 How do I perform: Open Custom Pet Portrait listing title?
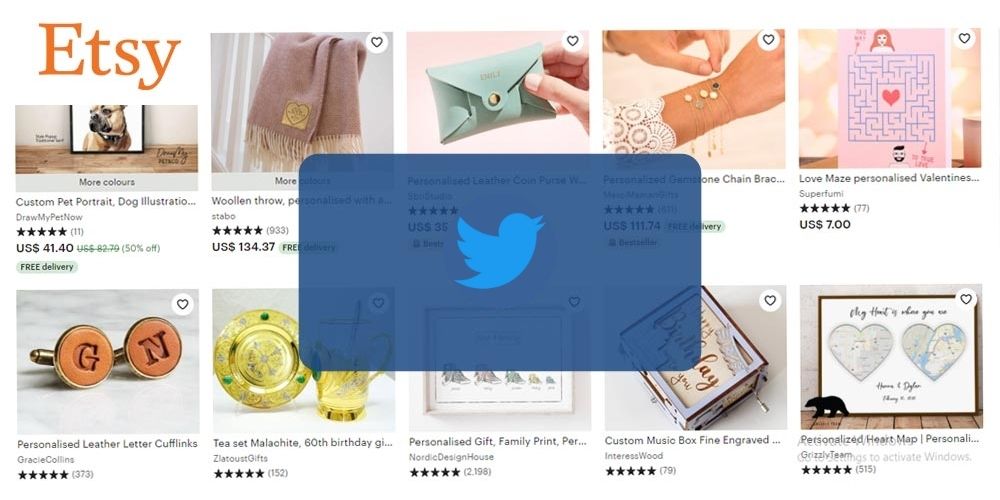(106, 202)
